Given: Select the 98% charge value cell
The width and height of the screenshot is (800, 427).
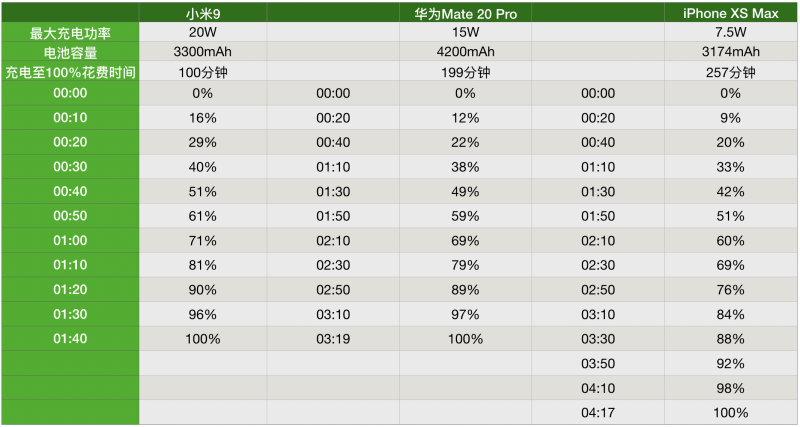Looking at the screenshot, I should point(730,388).
